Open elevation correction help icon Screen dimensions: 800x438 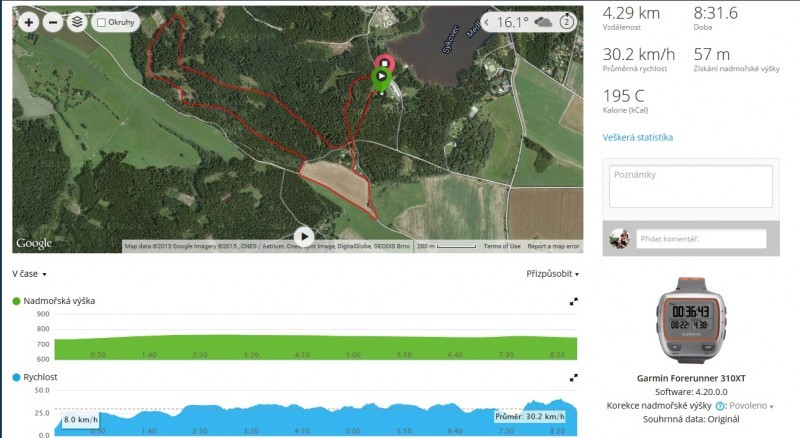[x=719, y=406]
